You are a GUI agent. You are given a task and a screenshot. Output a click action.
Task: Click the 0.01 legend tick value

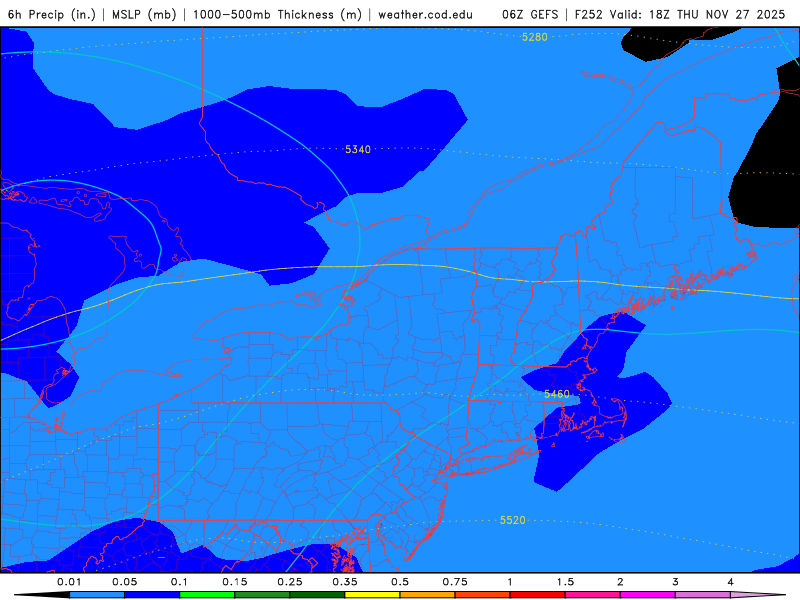69,582
